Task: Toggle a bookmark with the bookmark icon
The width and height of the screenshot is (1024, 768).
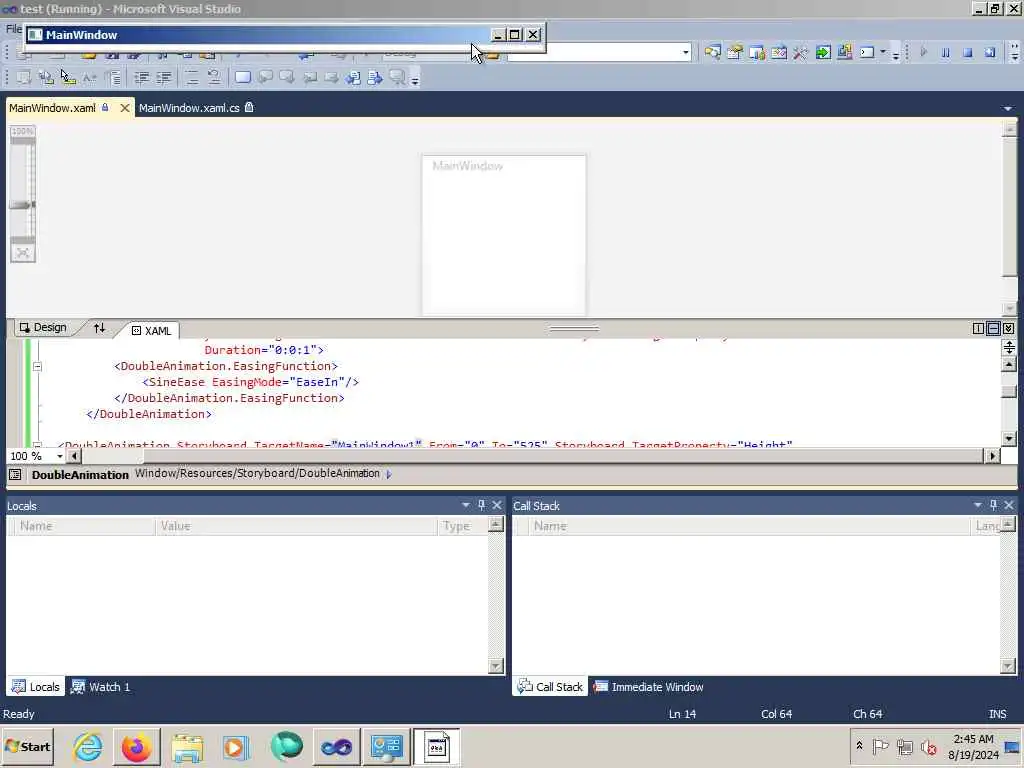Action: 242,78
